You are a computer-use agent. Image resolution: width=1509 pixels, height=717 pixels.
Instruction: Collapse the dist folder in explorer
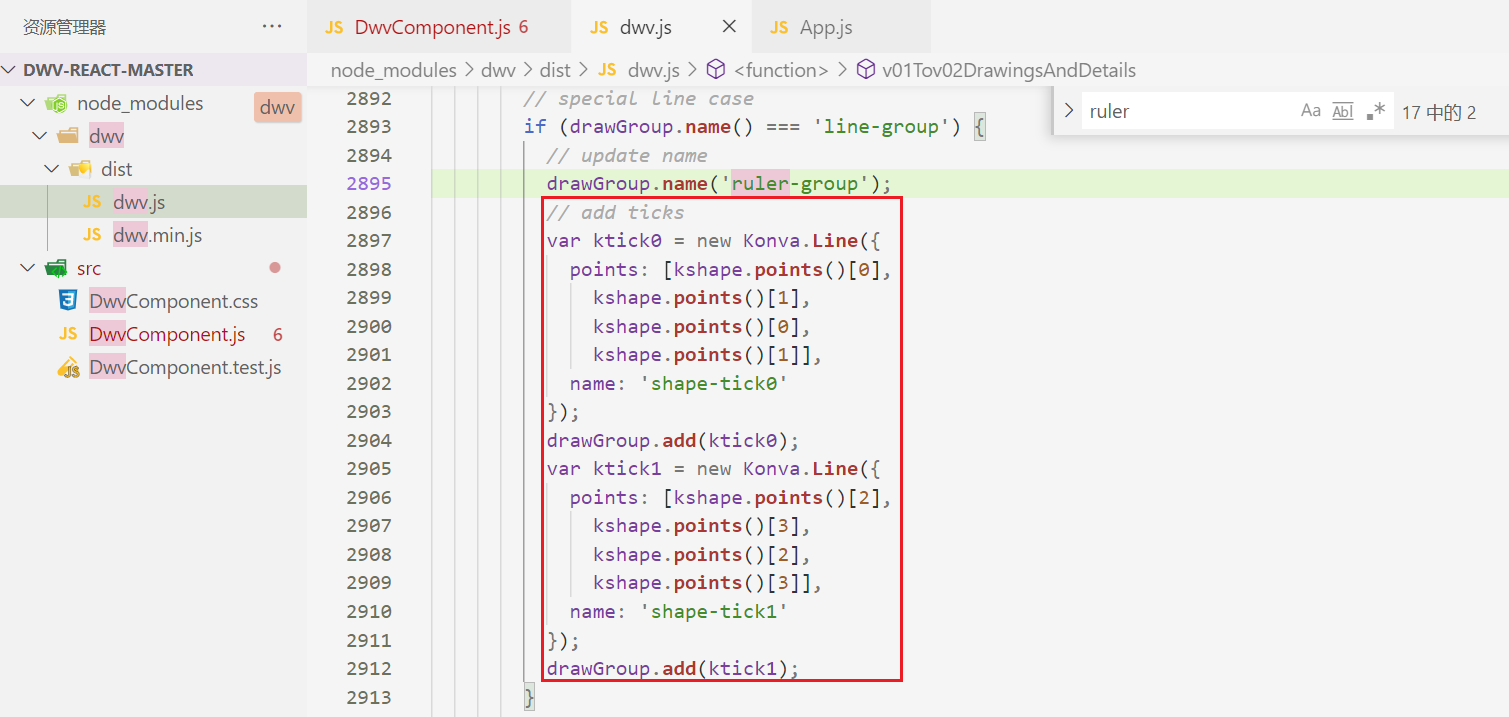click(x=51, y=169)
